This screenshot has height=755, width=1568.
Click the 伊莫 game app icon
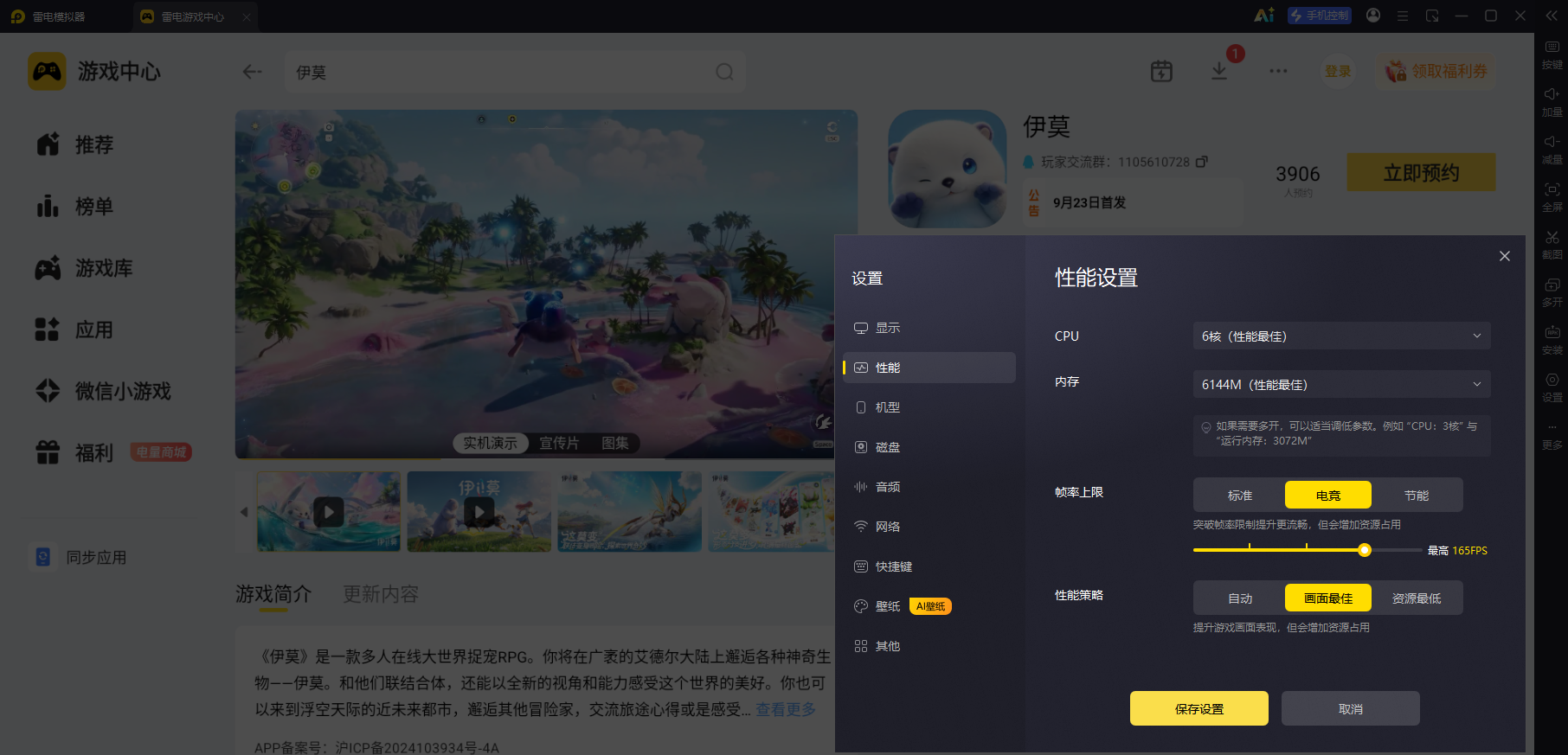click(948, 169)
